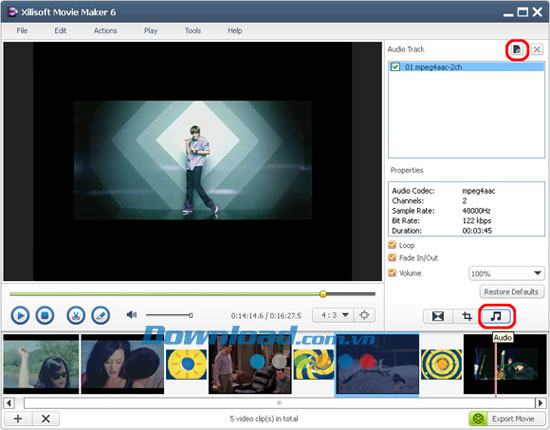Select the highlighted clip with red and blue circles
This screenshot has width=550, height=430.
pyautogui.click(x=377, y=364)
